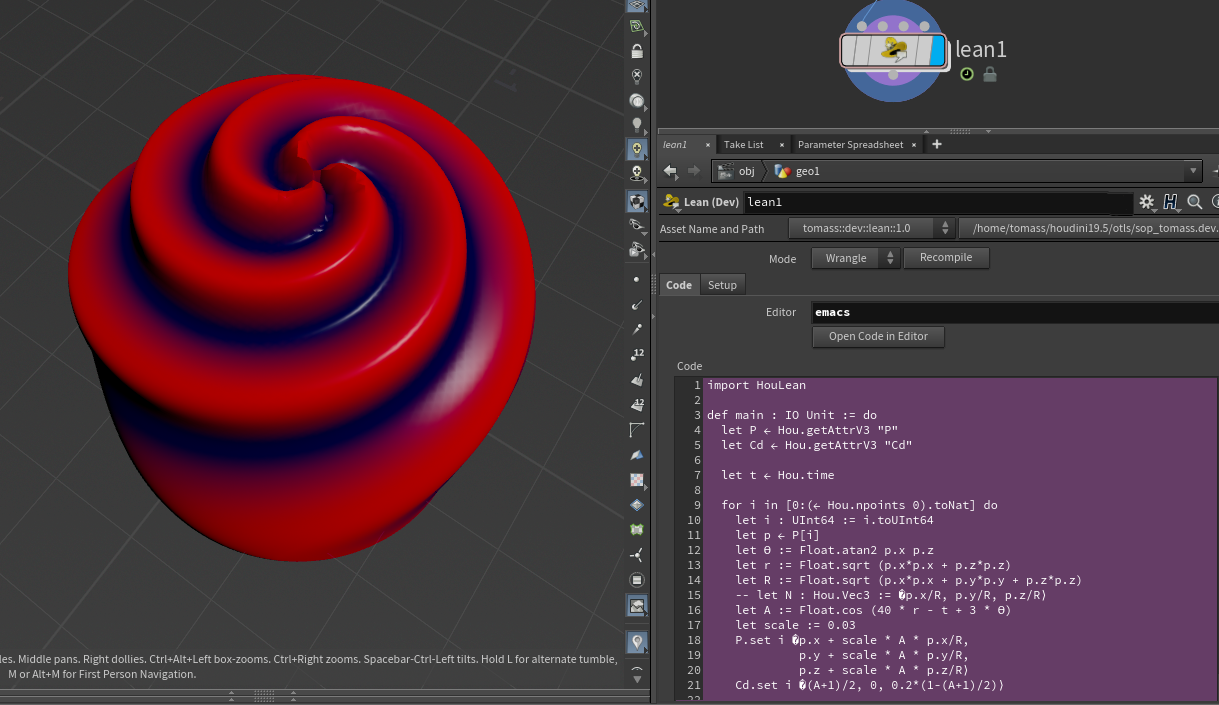Viewport: 1219px width, 705px height.
Task: Click the sunglasses with play visualizer icon
Action: [x=636, y=250]
